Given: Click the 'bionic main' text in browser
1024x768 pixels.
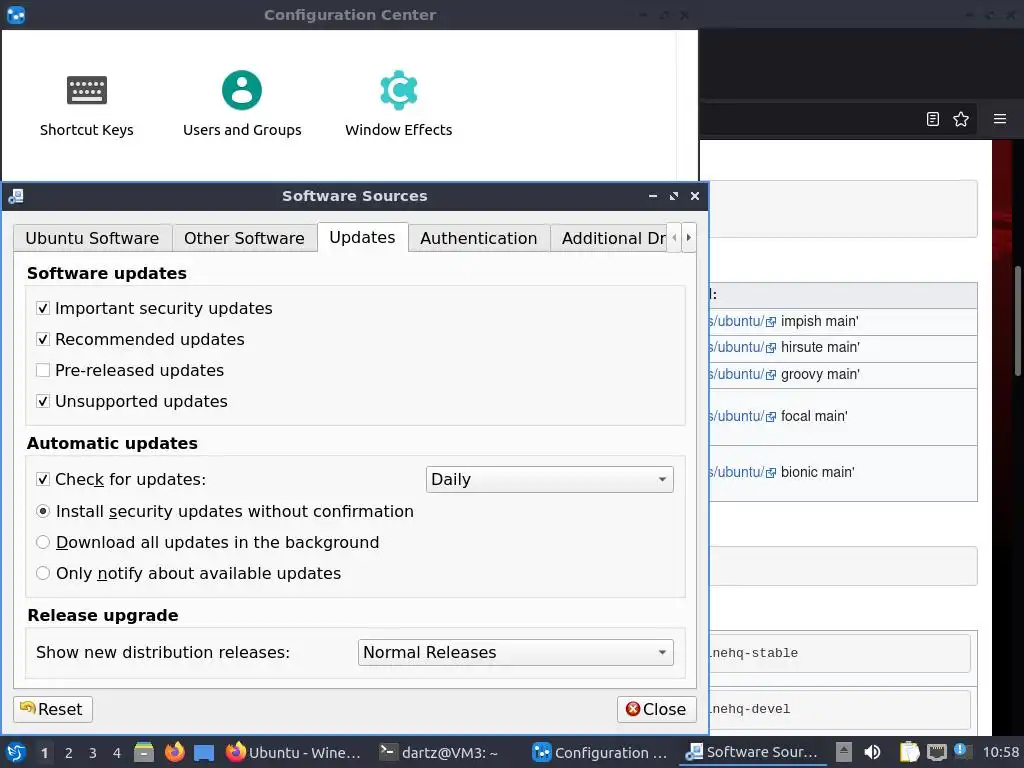Looking at the screenshot, I should (x=818, y=472).
